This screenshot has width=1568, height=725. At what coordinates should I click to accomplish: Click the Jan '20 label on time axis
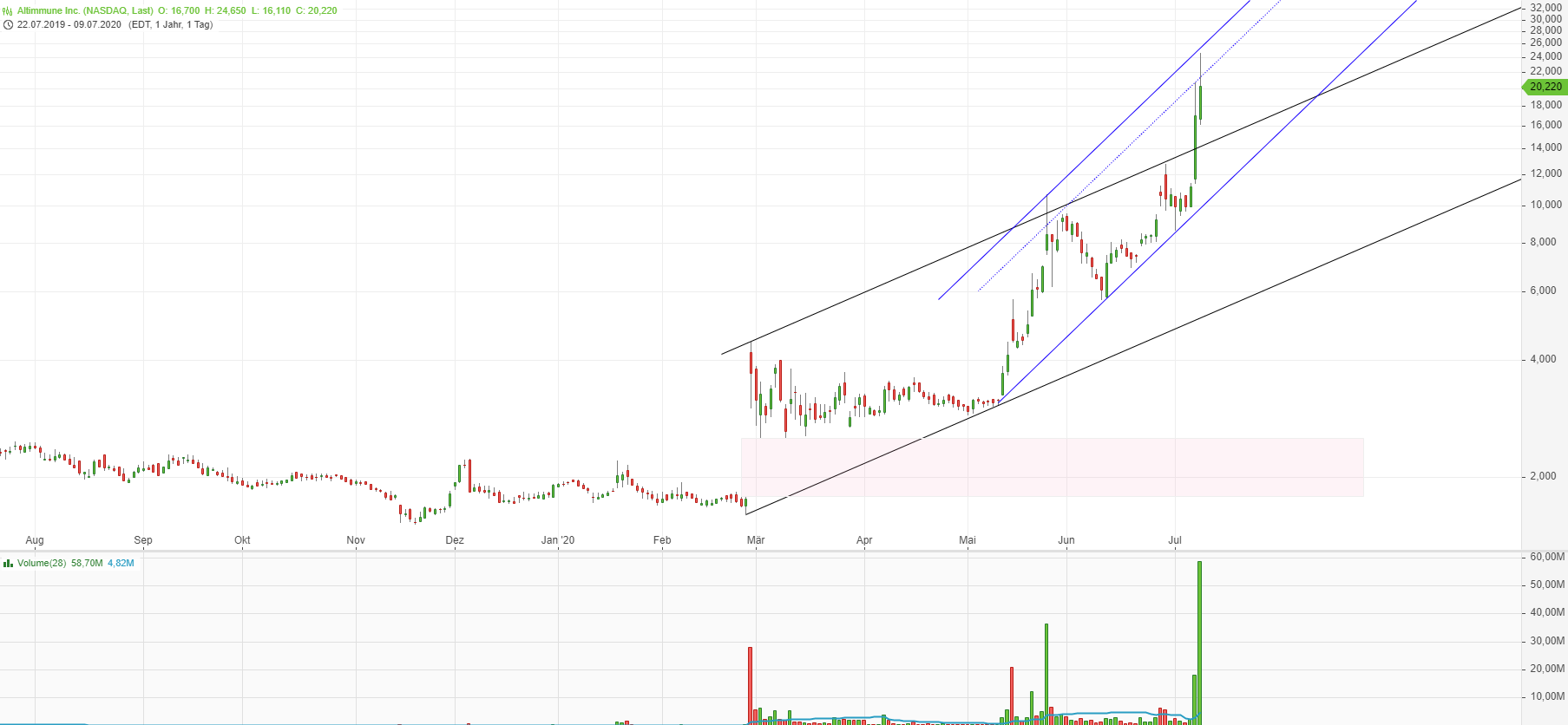click(x=558, y=540)
